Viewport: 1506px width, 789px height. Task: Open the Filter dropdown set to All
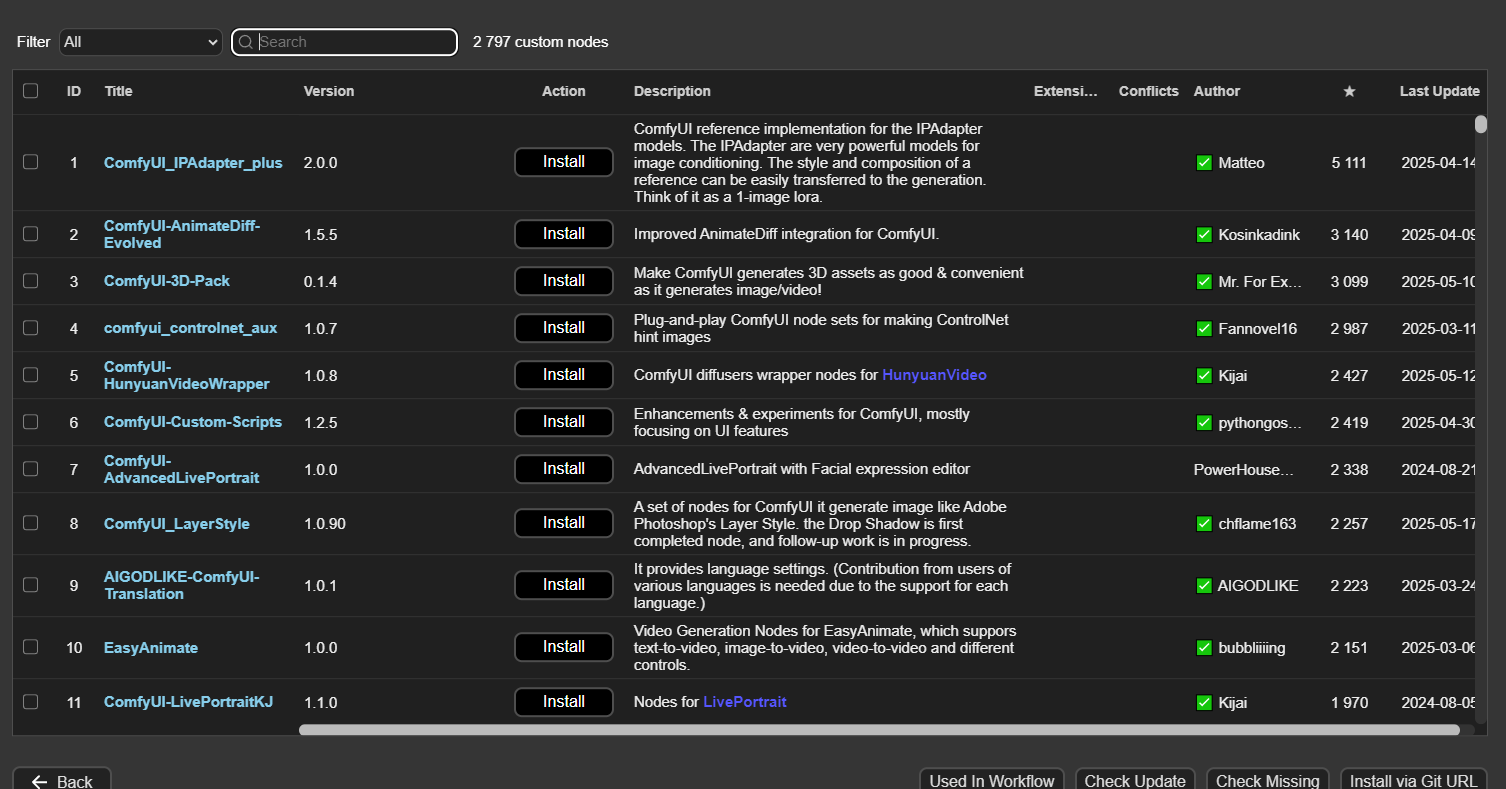tap(141, 42)
